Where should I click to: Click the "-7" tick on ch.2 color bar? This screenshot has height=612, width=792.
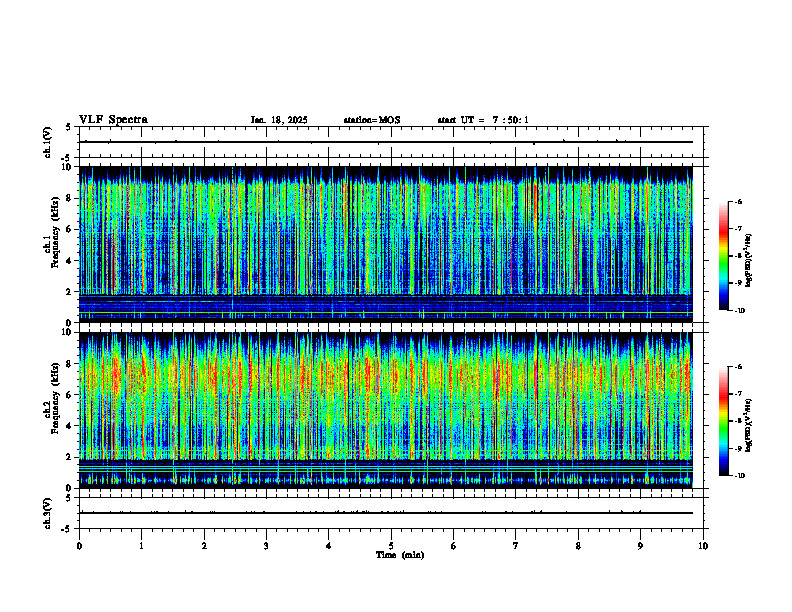[x=738, y=394]
